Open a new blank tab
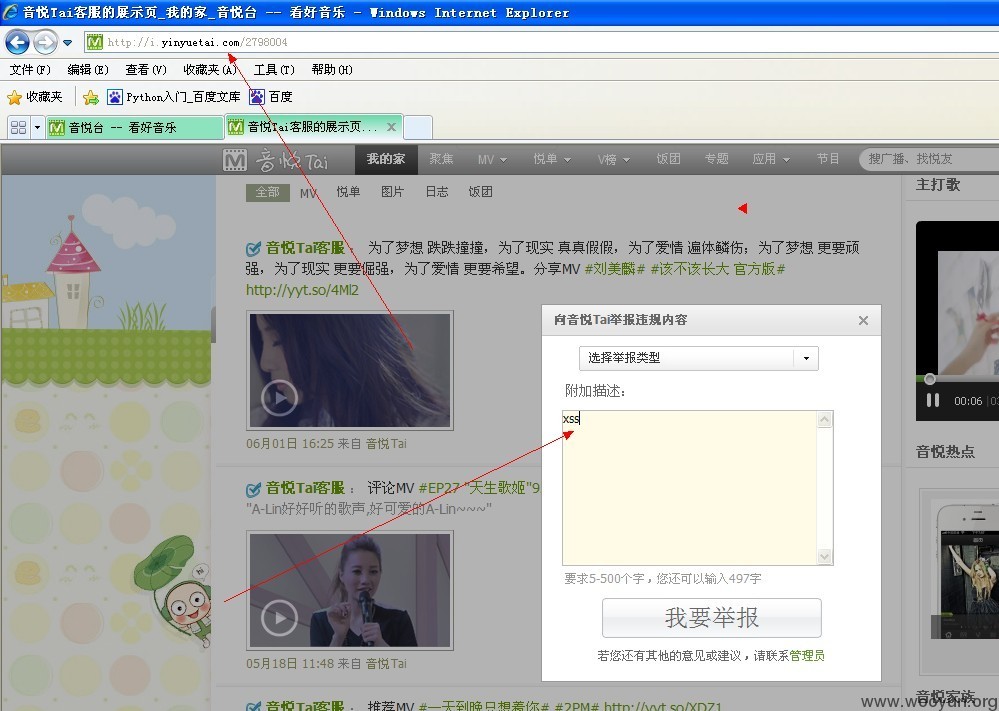Viewport: 999px width, 711px height. [x=418, y=127]
